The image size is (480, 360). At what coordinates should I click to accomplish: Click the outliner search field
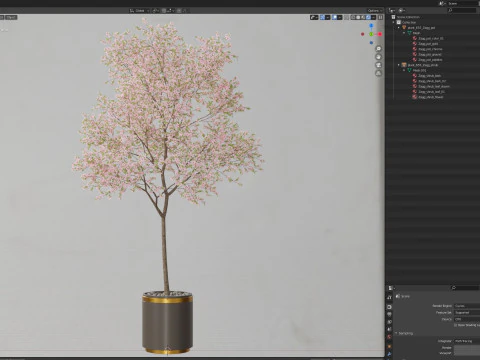click(462, 11)
